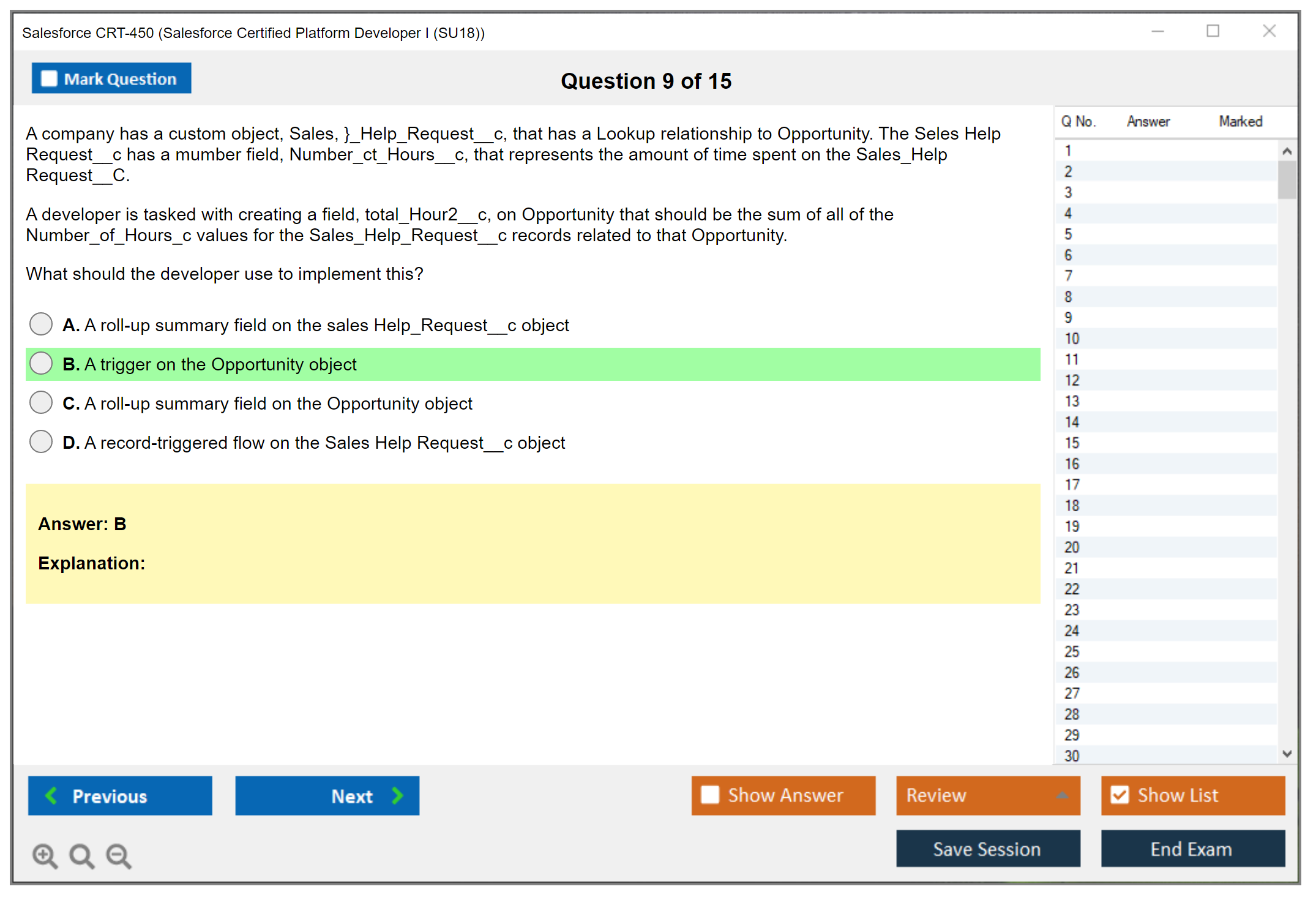Viewport: 1316px width, 900px height.
Task: Click the question list scrollbar thumb
Action: 1287,179
